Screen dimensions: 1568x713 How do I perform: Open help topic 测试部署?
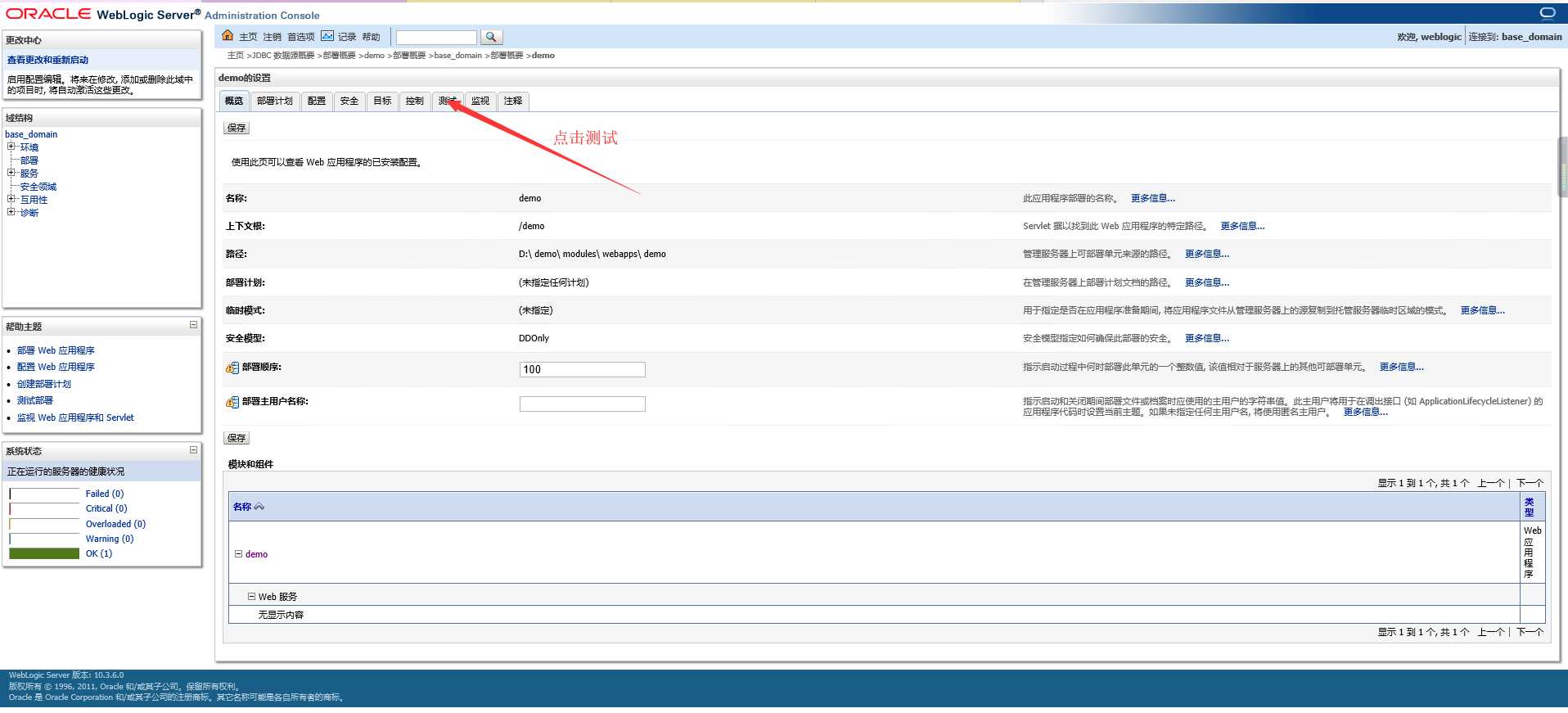click(x=35, y=400)
